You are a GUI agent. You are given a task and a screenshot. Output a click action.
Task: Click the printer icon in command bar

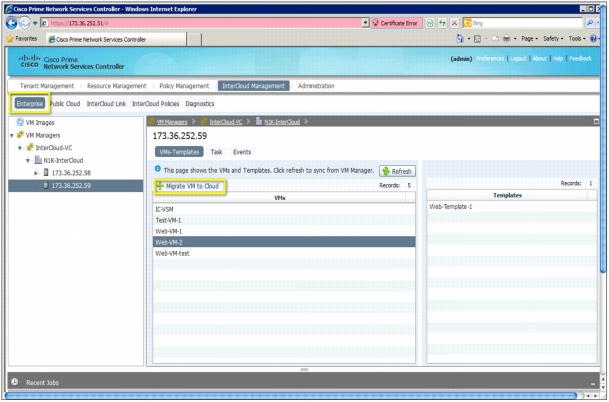coord(506,38)
